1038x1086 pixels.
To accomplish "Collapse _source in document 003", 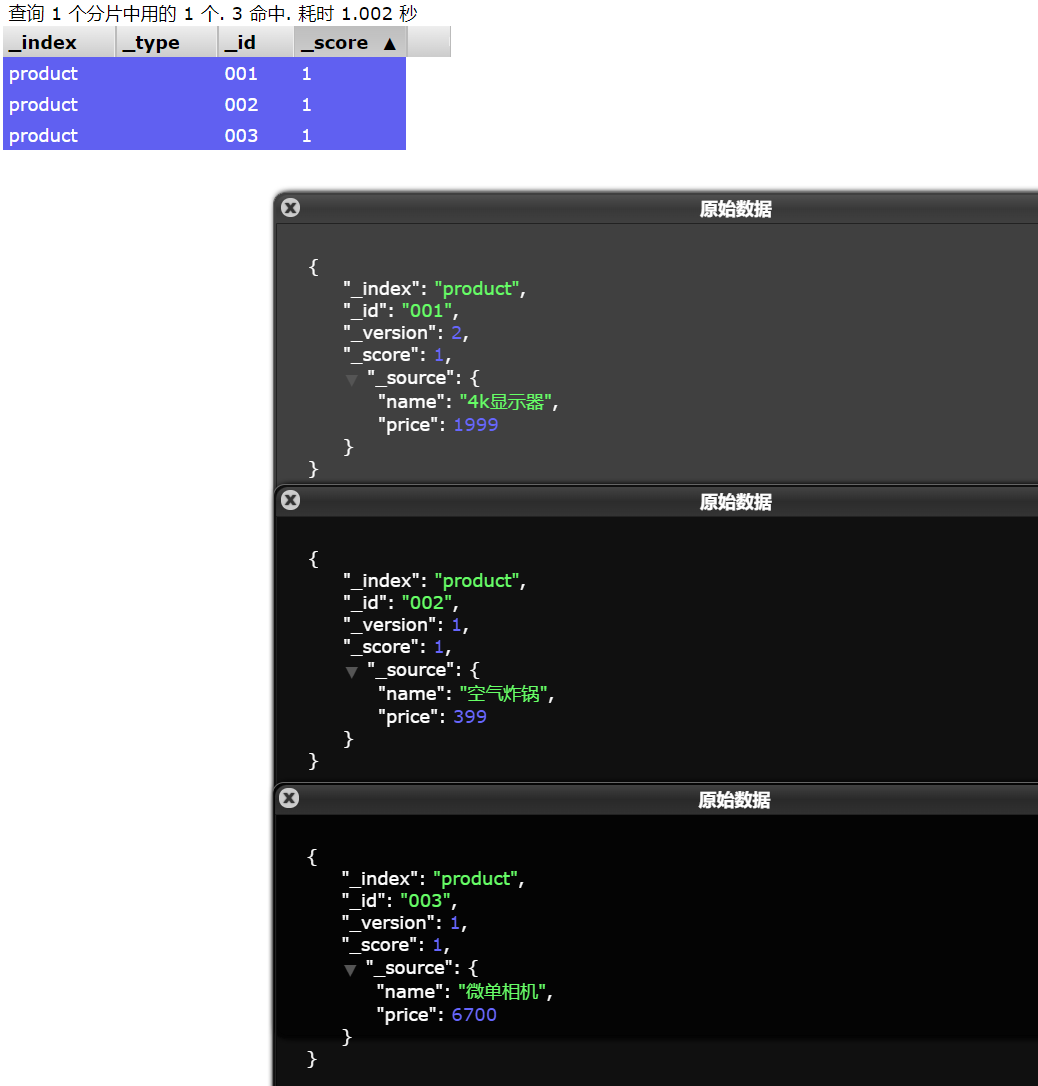I will coord(352,969).
